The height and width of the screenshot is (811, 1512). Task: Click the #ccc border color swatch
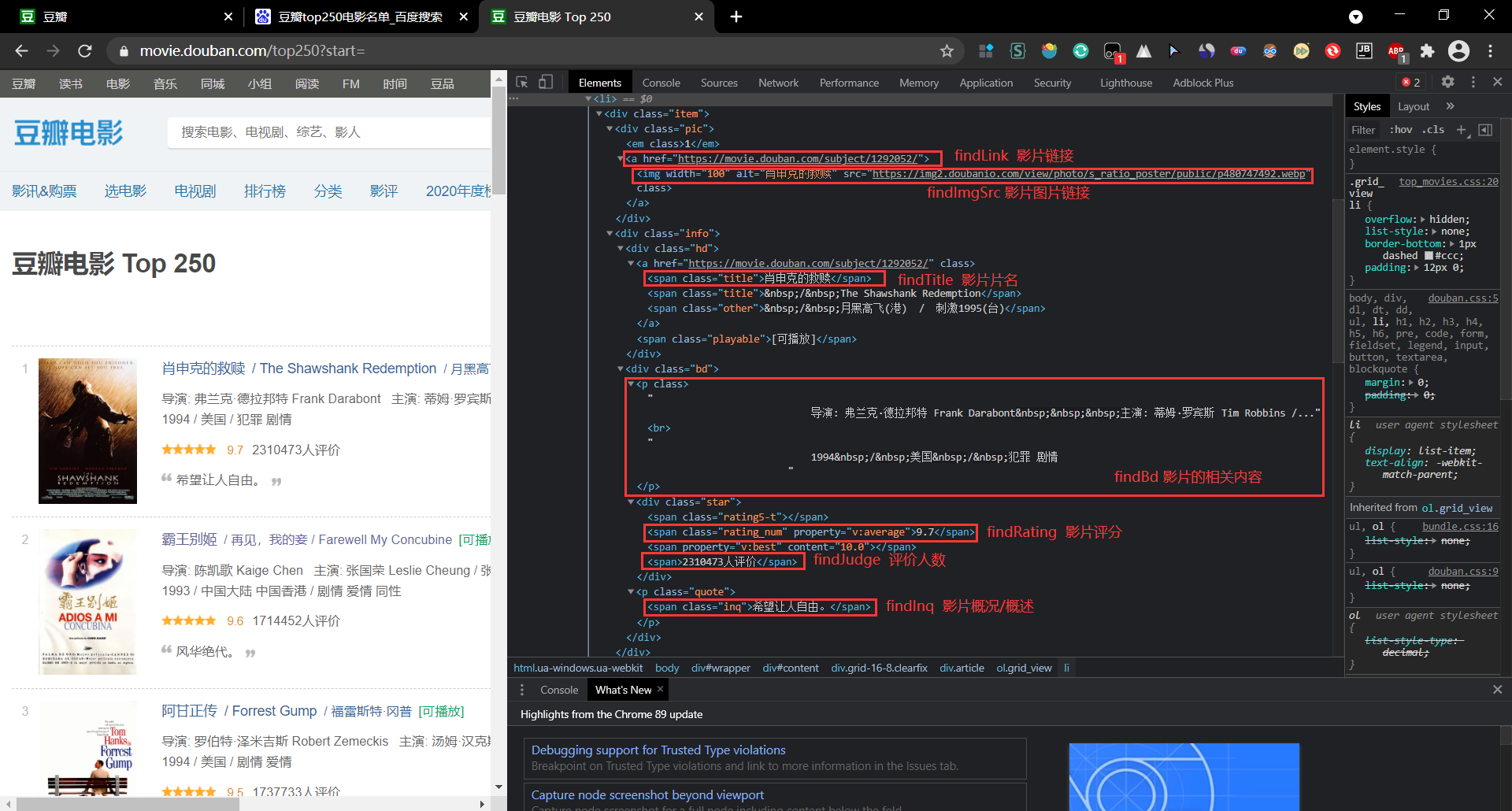click(1429, 256)
